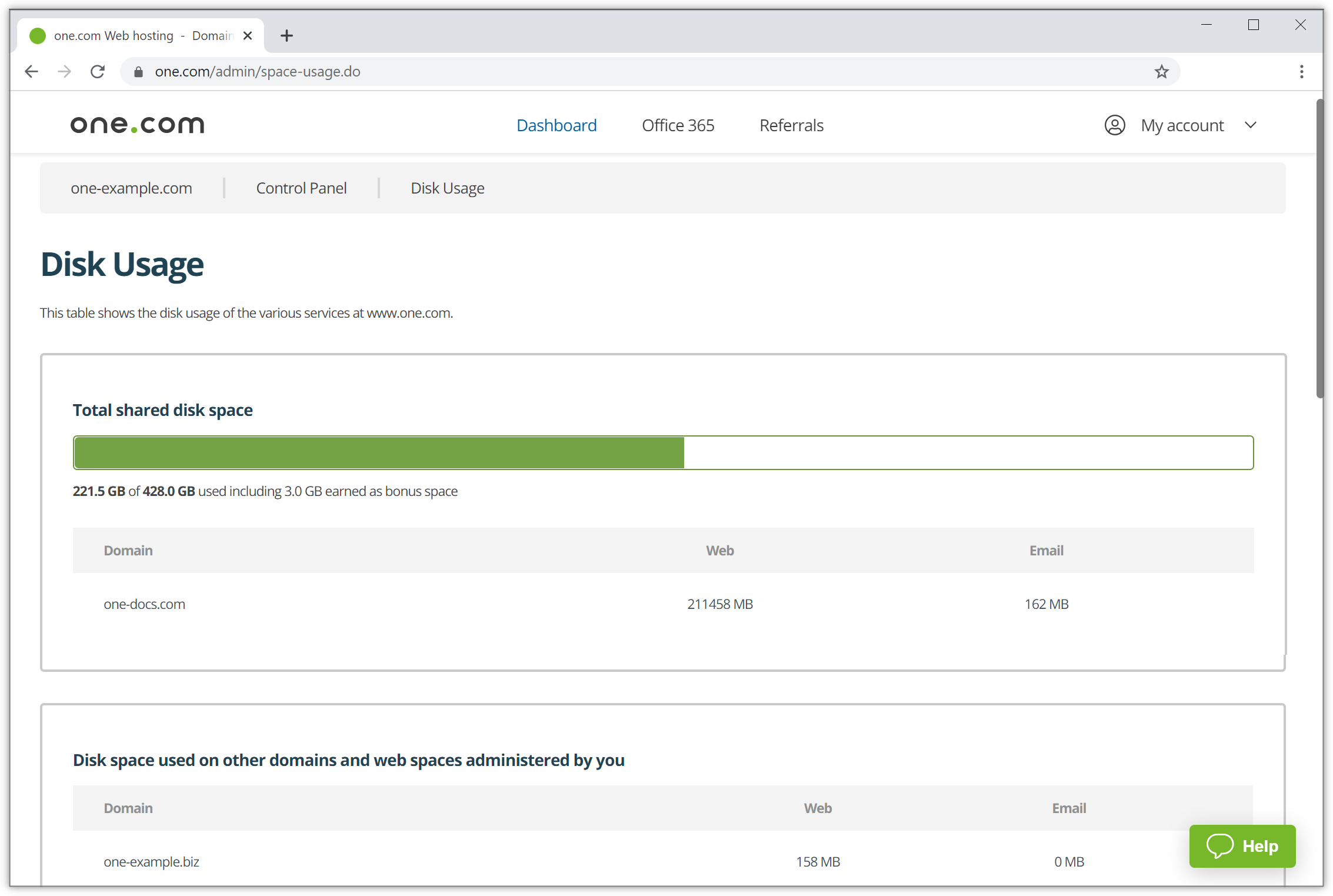Click the vertical page scrollbar thumb
1333x896 pixels.
coord(1319,249)
